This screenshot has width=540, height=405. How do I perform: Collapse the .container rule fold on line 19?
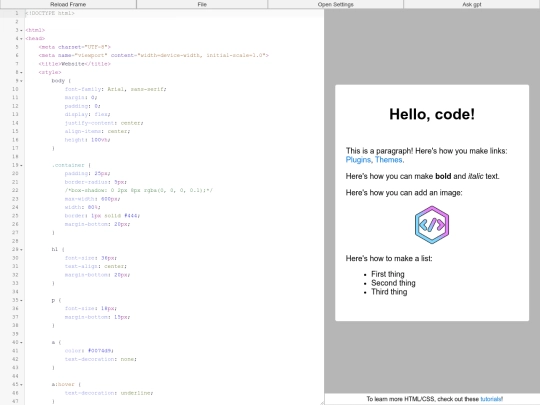21,165
